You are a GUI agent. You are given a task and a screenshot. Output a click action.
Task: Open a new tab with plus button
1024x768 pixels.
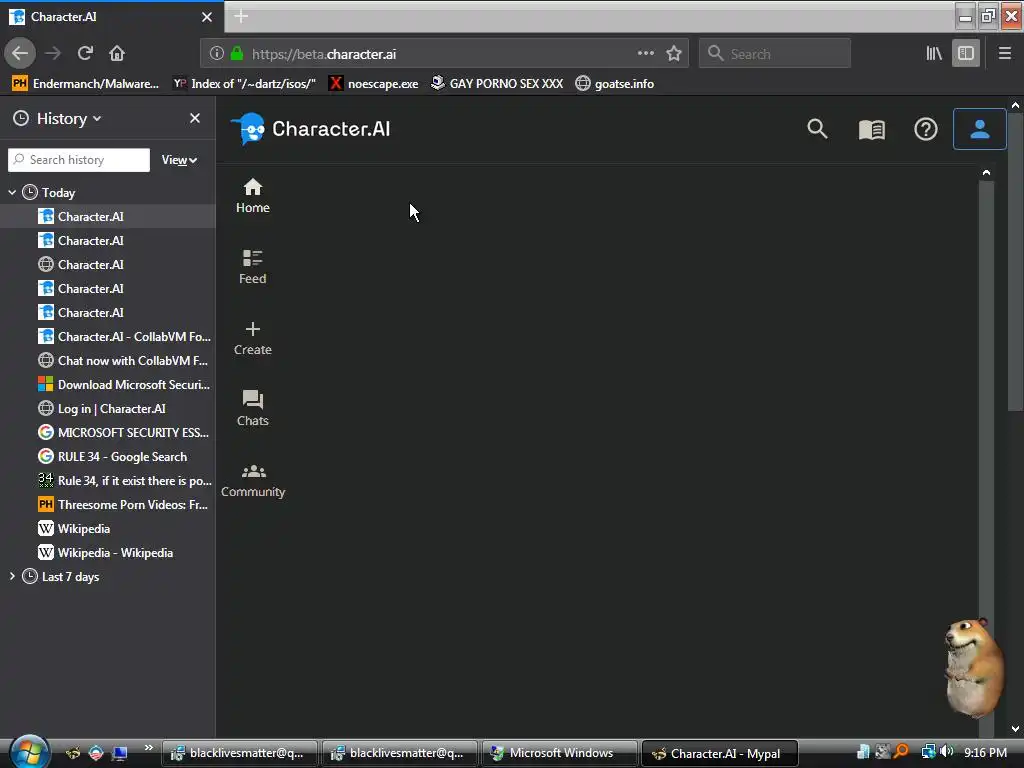[241, 16]
